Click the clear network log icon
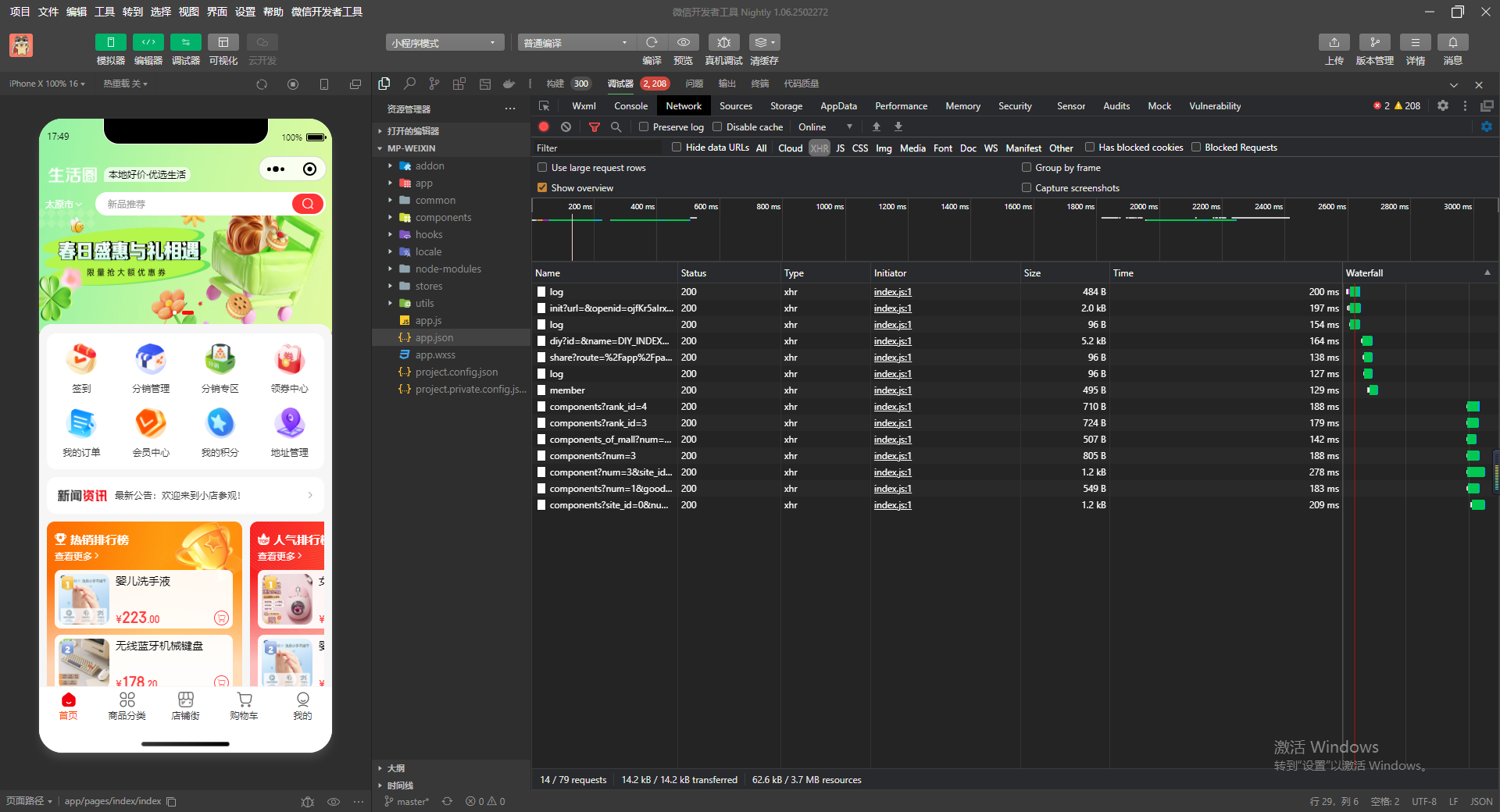1500x812 pixels. click(x=566, y=126)
